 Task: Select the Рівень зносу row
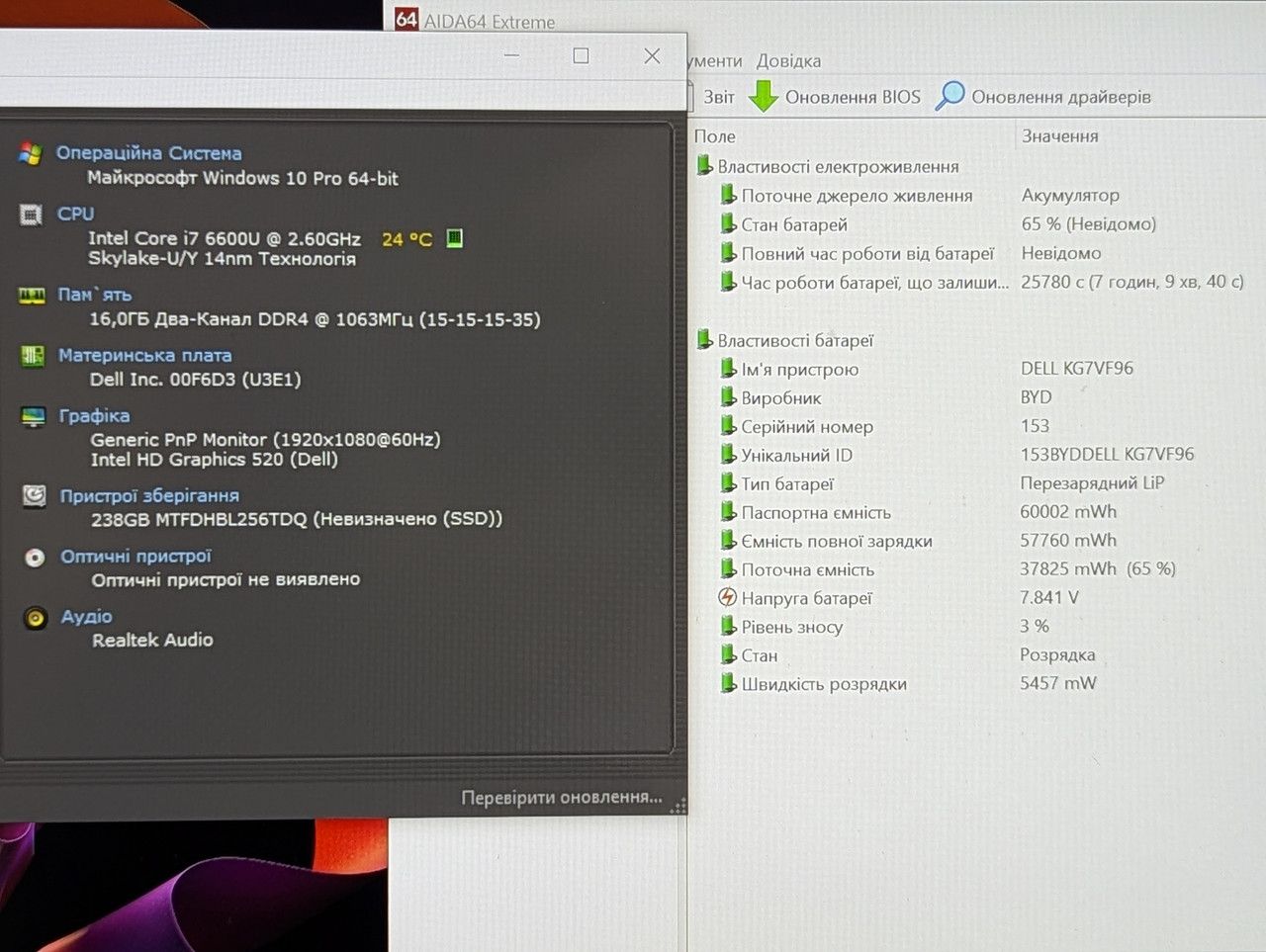[976, 627]
